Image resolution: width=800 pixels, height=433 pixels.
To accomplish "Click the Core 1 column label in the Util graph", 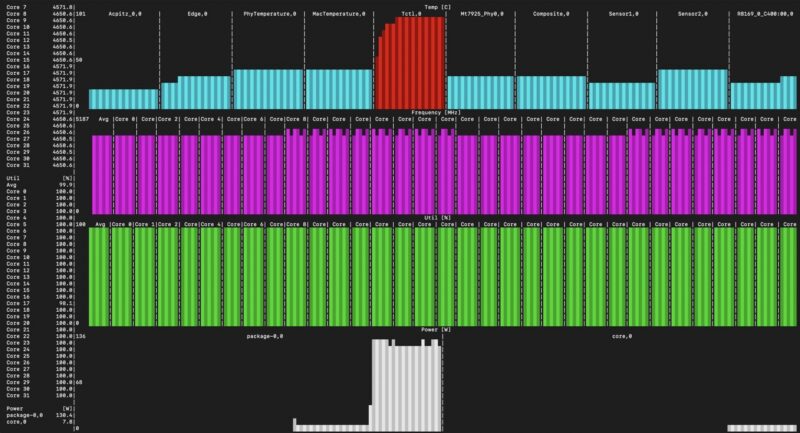I will click(x=144, y=224).
